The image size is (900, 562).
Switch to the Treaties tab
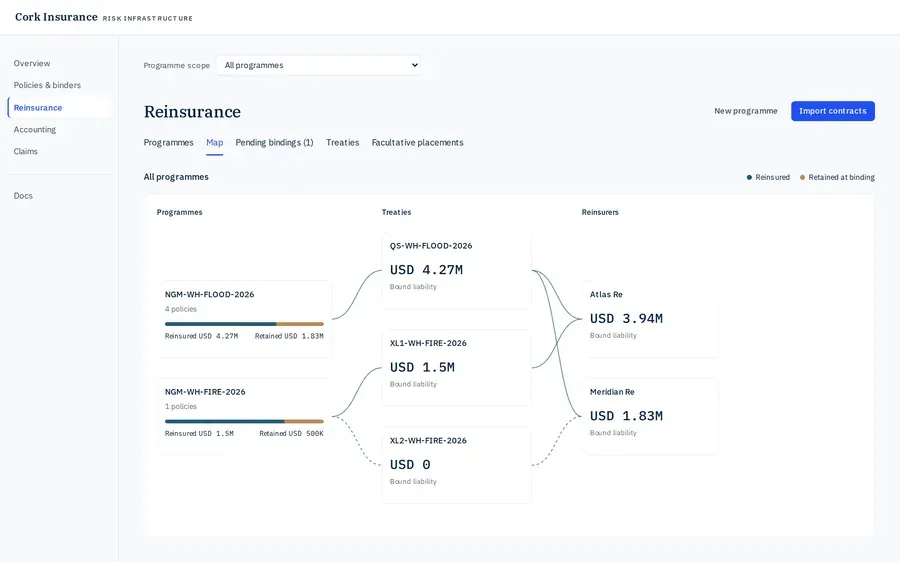[343, 142]
